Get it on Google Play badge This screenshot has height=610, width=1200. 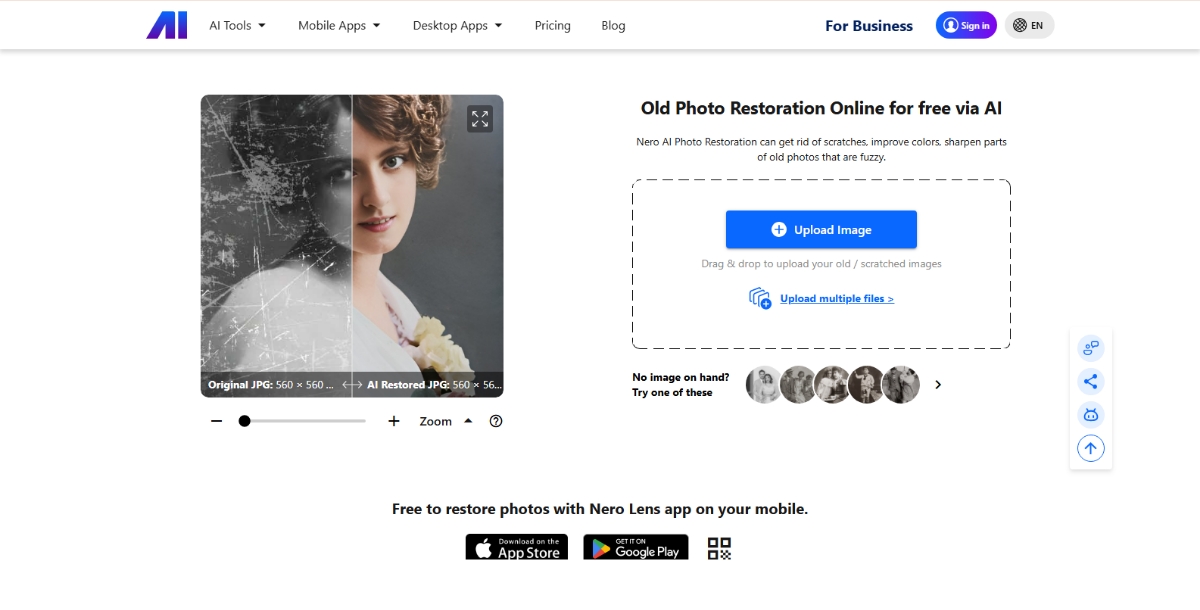pos(636,547)
